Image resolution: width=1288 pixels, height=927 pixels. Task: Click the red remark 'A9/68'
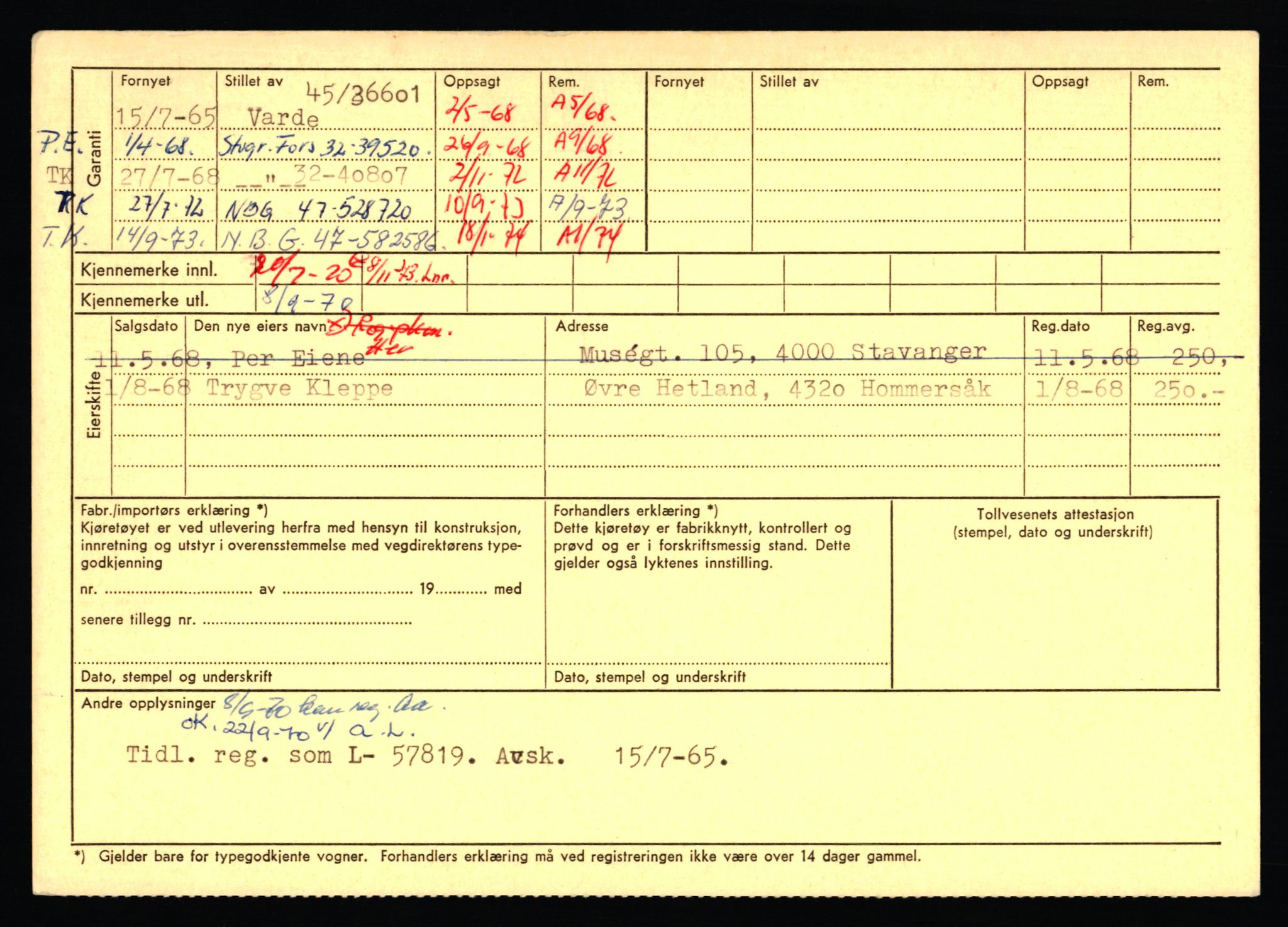pyautogui.click(x=580, y=144)
